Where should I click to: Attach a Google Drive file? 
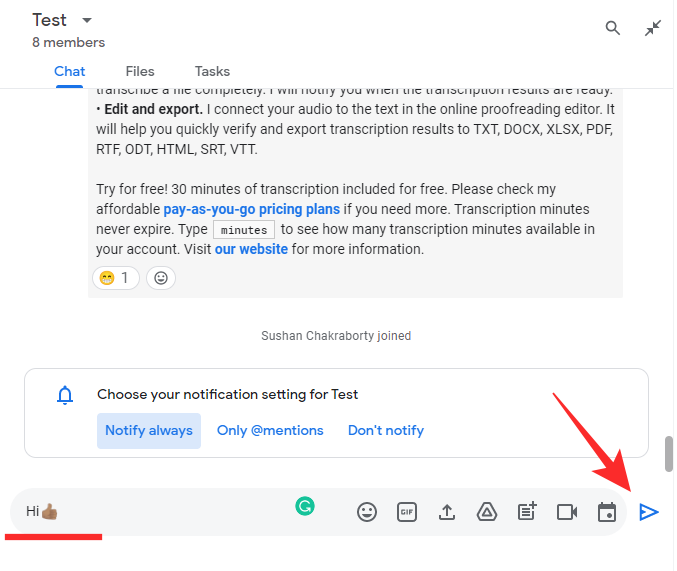pos(487,512)
